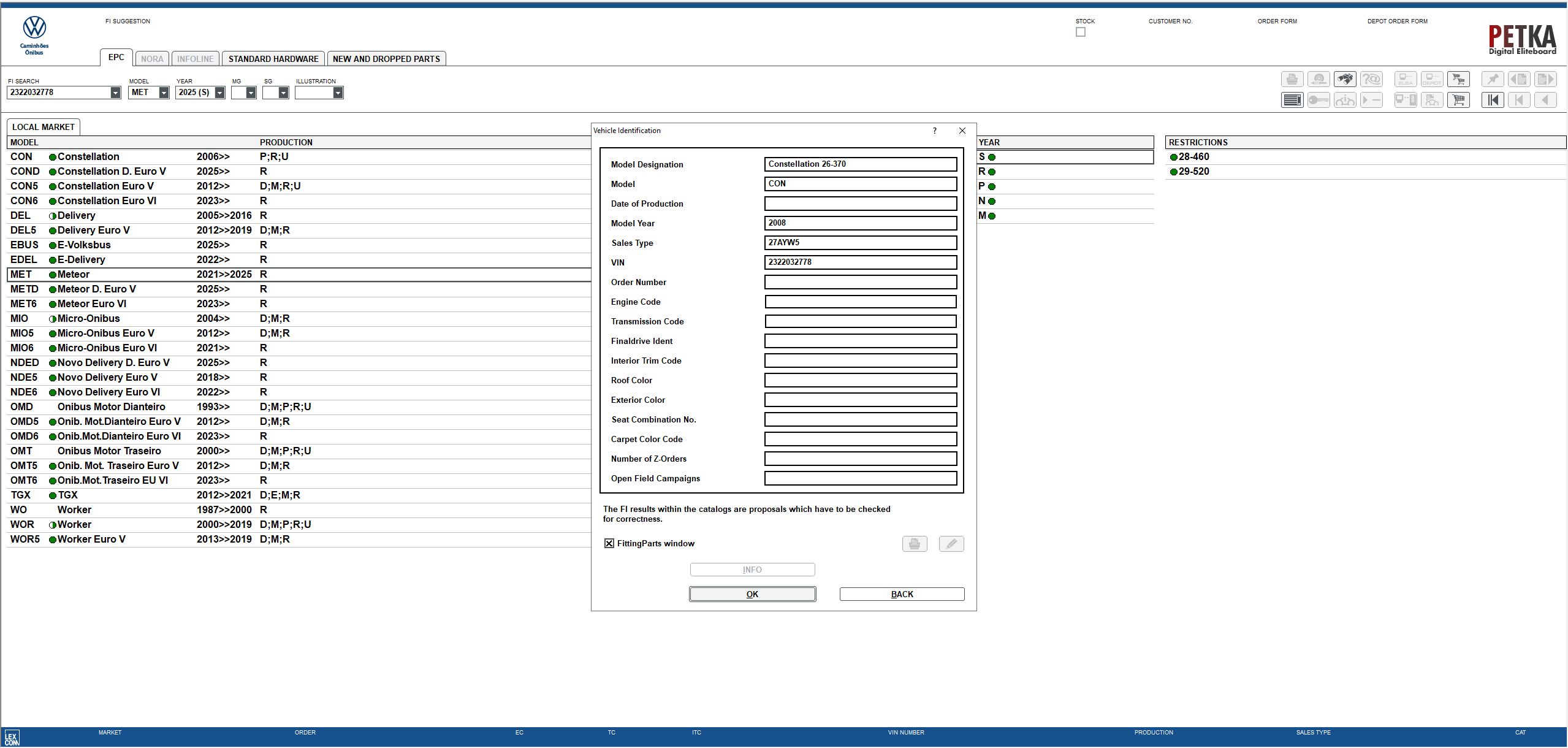
Task: Uncheck the FittingParts window checkbox
Action: tap(609, 543)
